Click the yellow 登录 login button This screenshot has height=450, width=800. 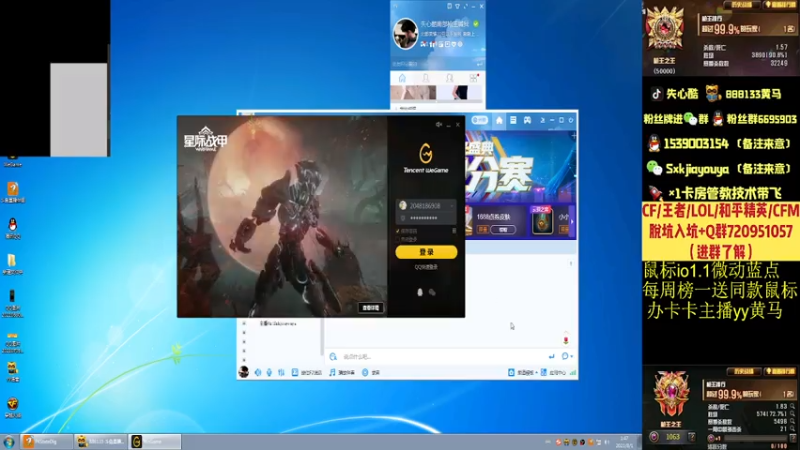pos(426,252)
